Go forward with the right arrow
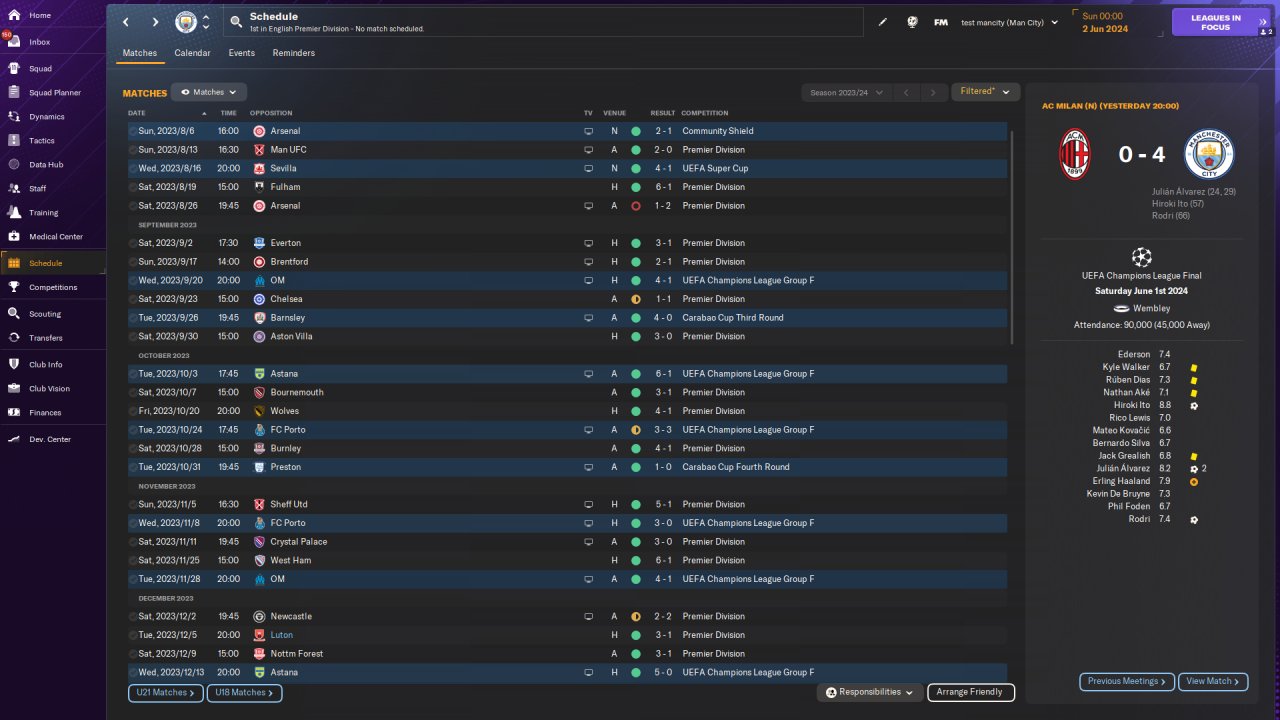 coord(155,22)
